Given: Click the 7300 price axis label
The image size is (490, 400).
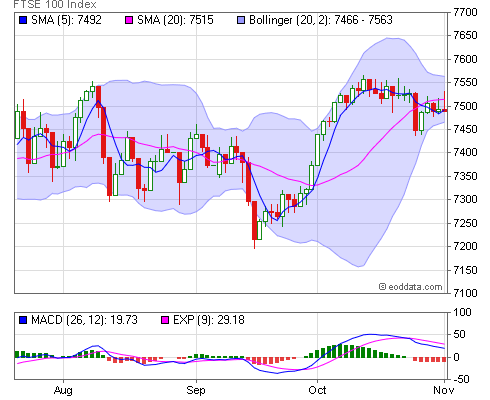Looking at the screenshot, I should [x=465, y=199].
